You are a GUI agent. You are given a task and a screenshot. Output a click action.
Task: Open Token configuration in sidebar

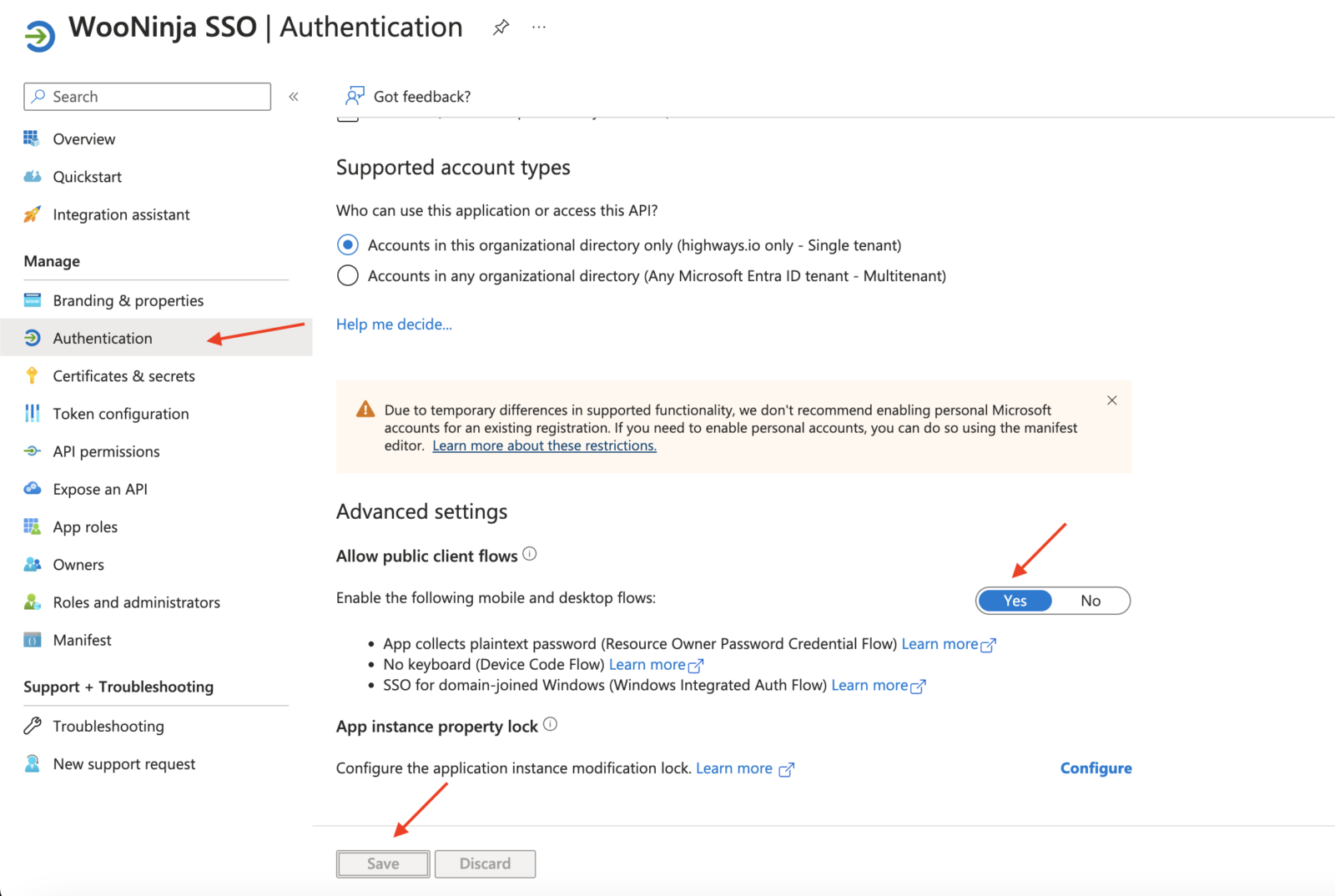click(x=120, y=414)
